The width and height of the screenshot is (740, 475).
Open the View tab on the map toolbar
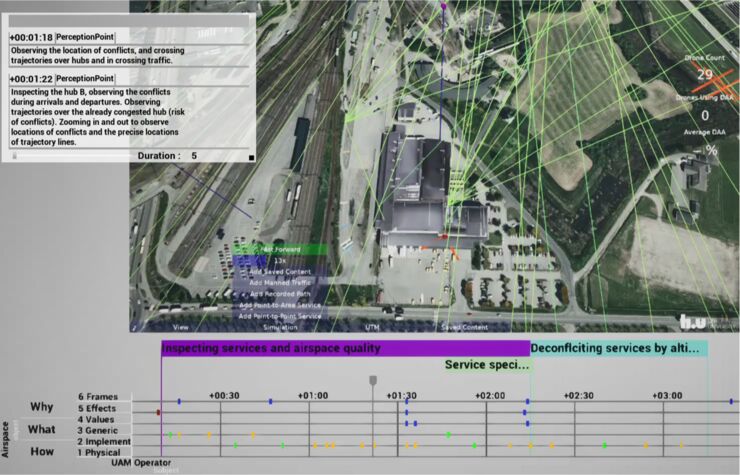pos(180,327)
